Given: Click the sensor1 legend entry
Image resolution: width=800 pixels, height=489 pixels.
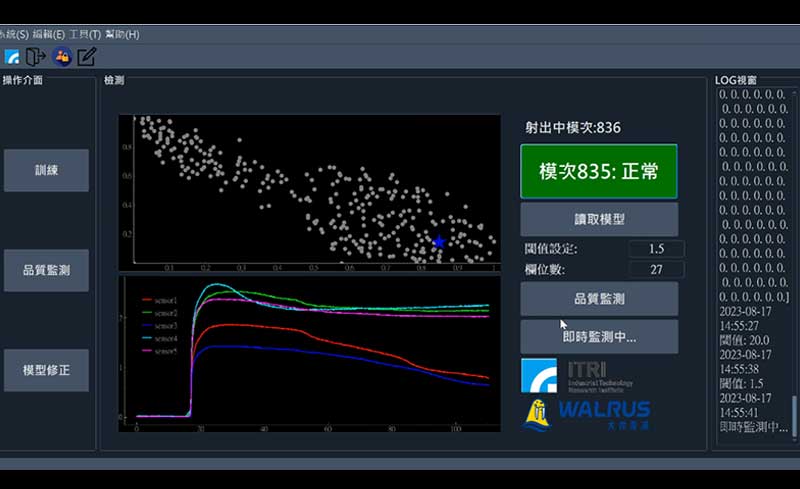Looking at the screenshot, I should tap(159, 300).
